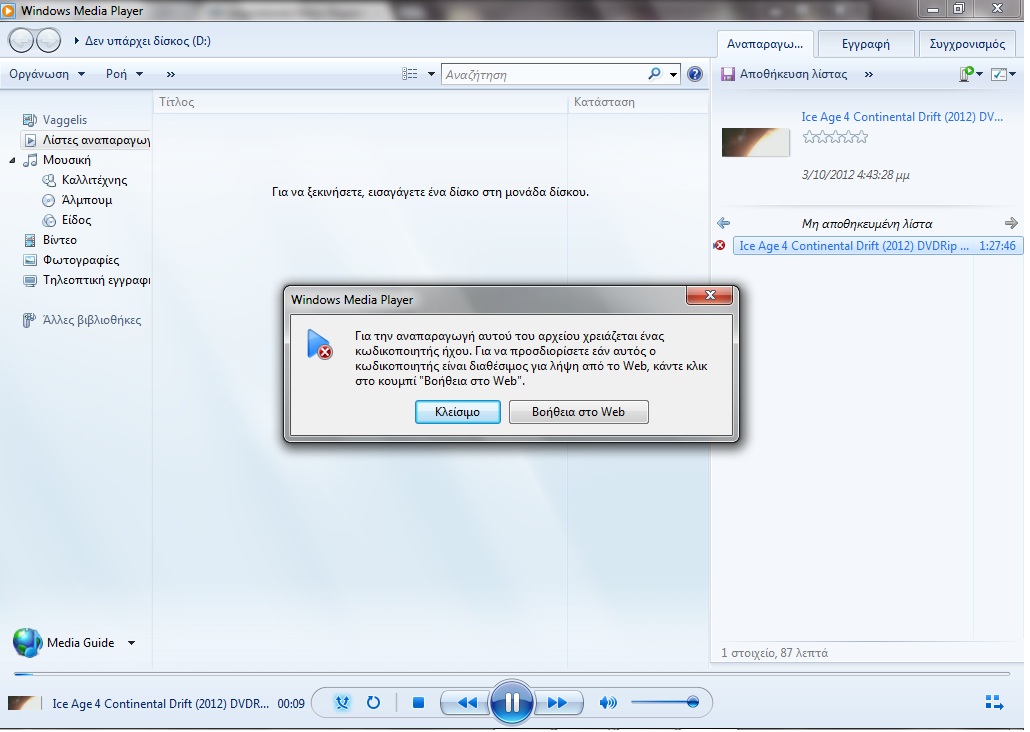Click the search magnifier icon

click(654, 74)
